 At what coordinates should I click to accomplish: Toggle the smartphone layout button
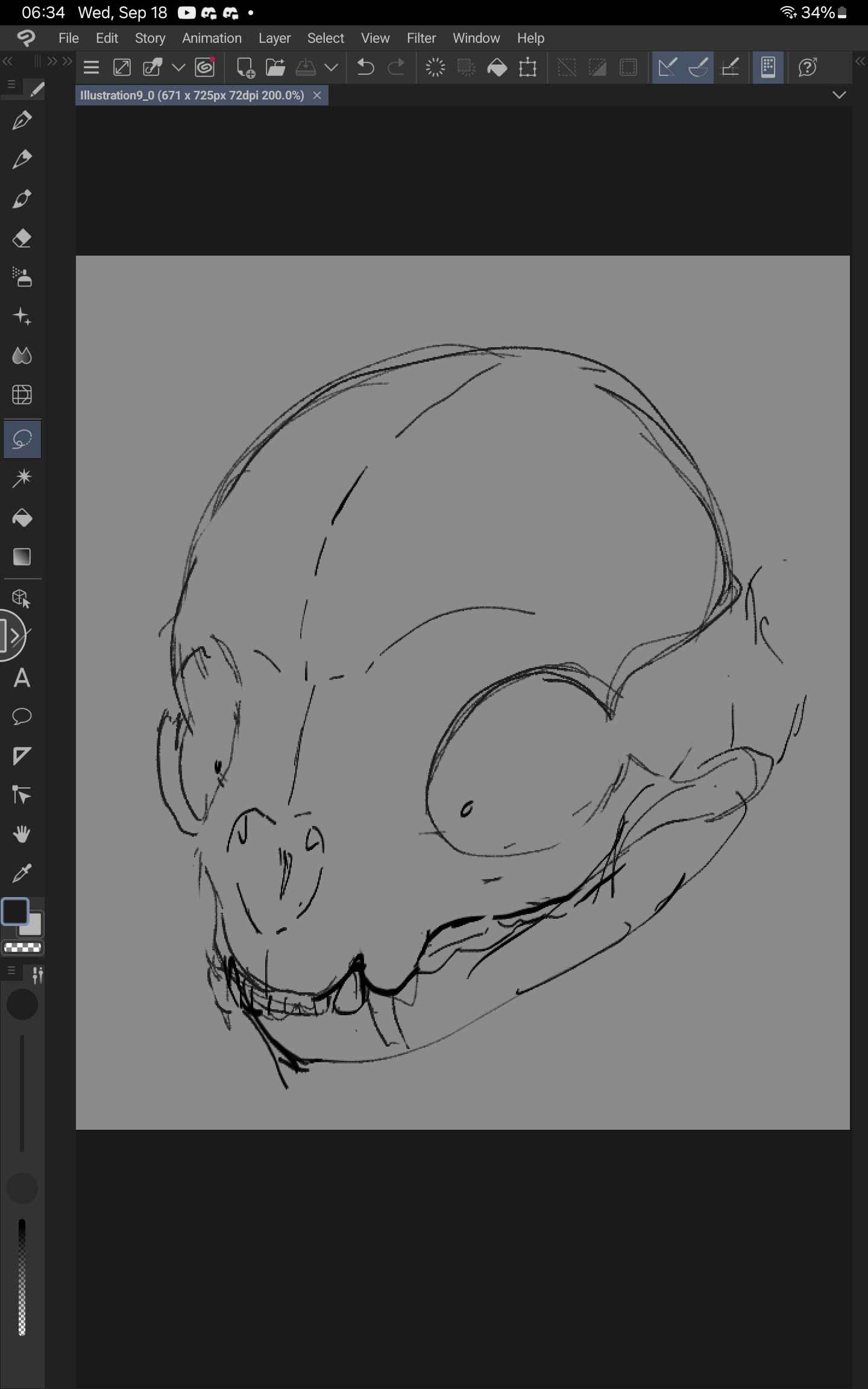pyautogui.click(x=768, y=68)
